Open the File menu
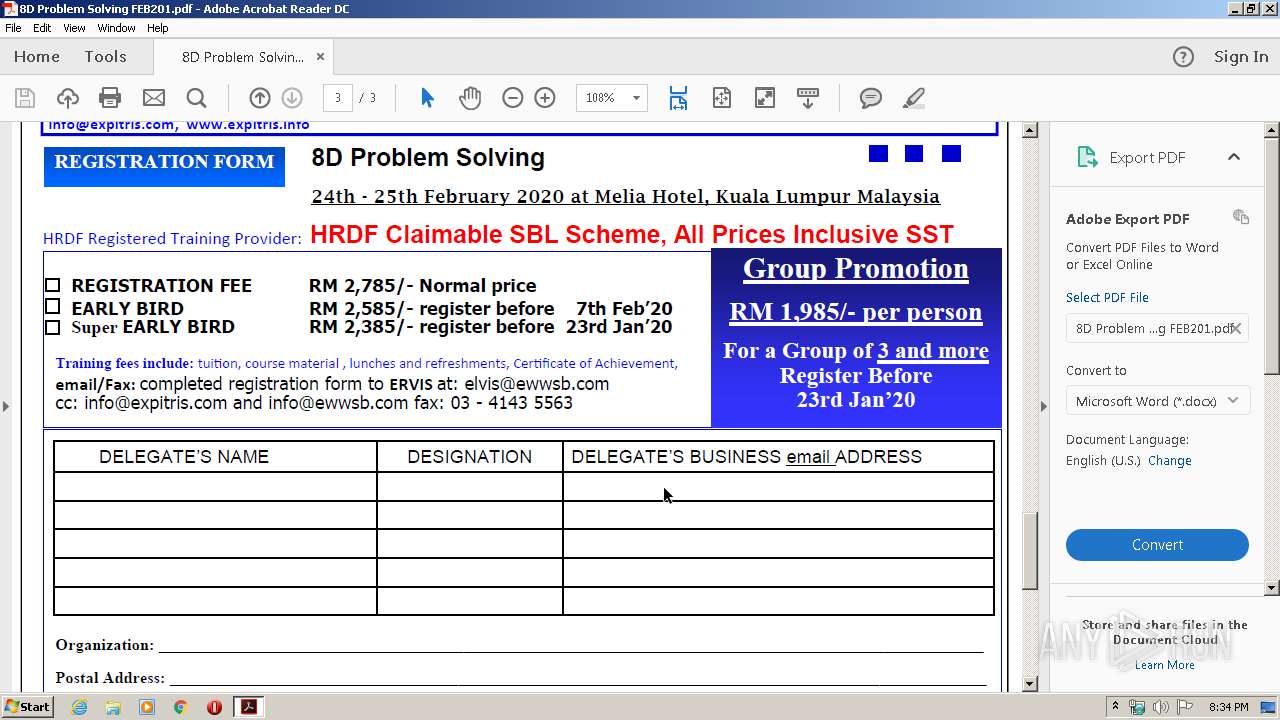This screenshot has height=720, width=1280. point(13,28)
